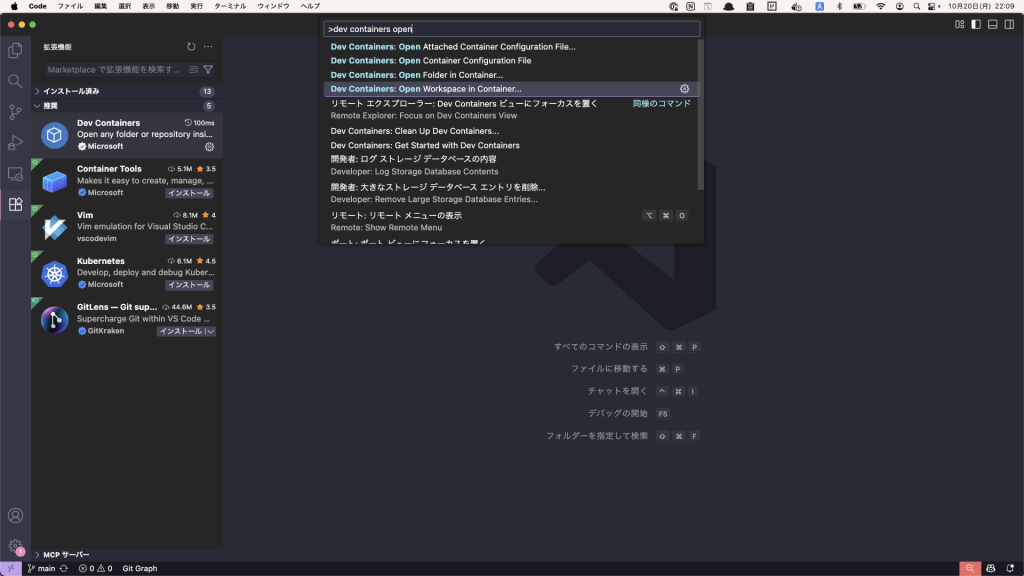
Task: Toggle the secondary sidebar visibility
Action: point(1011,24)
